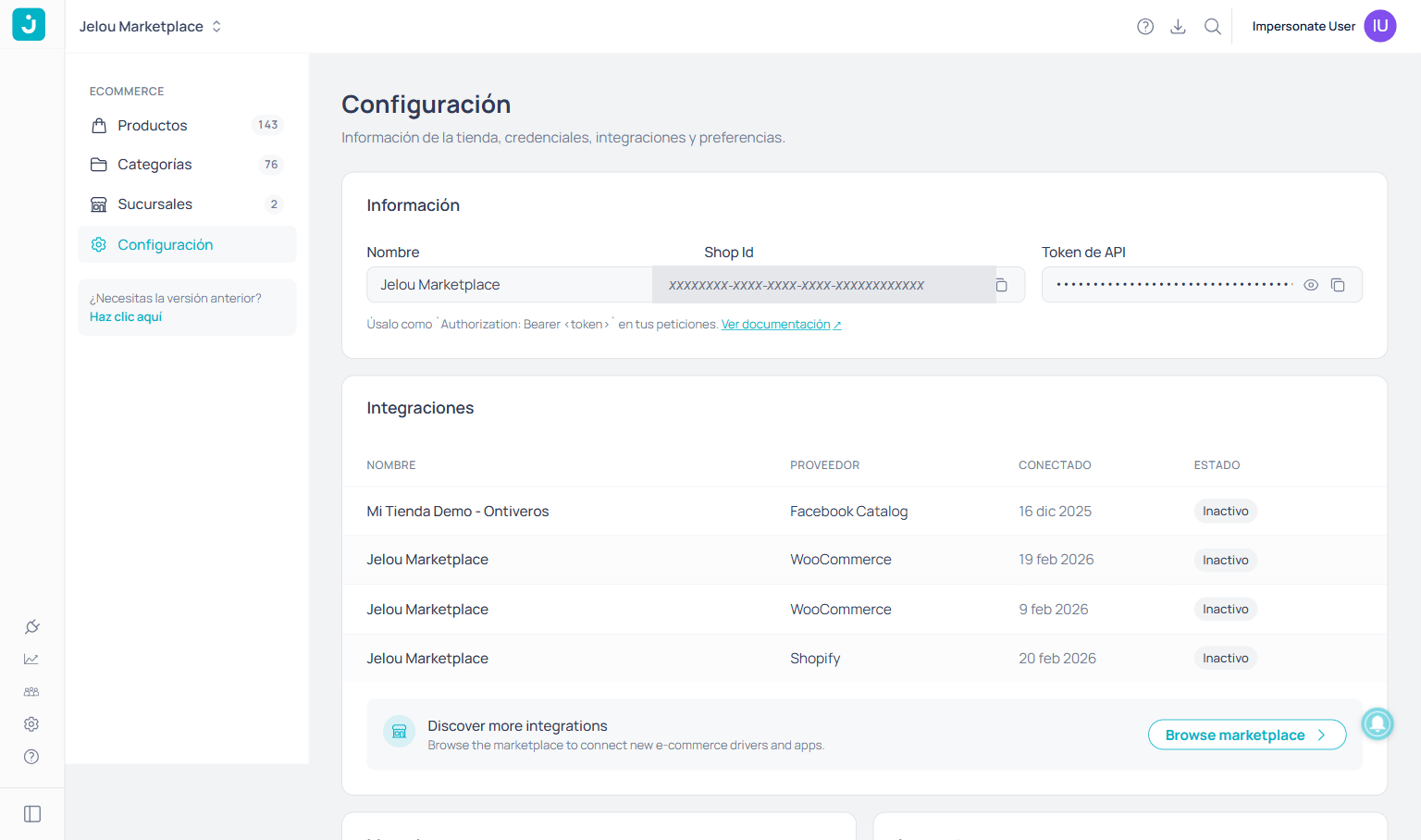Select Configuración in the sidebar menu

click(187, 244)
